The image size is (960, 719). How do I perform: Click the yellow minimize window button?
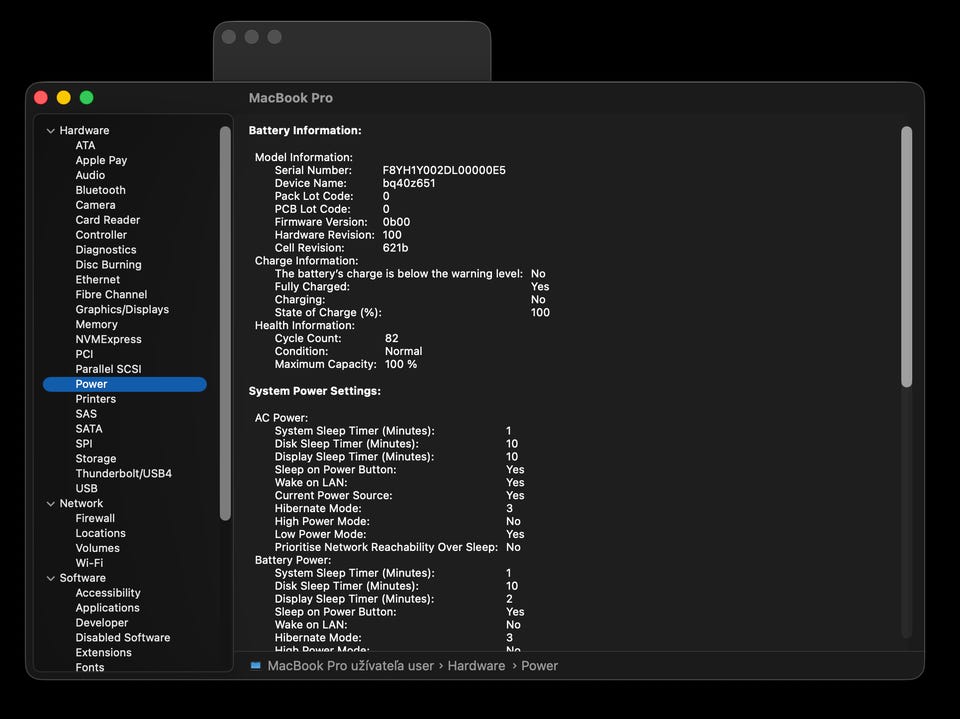click(x=63, y=98)
